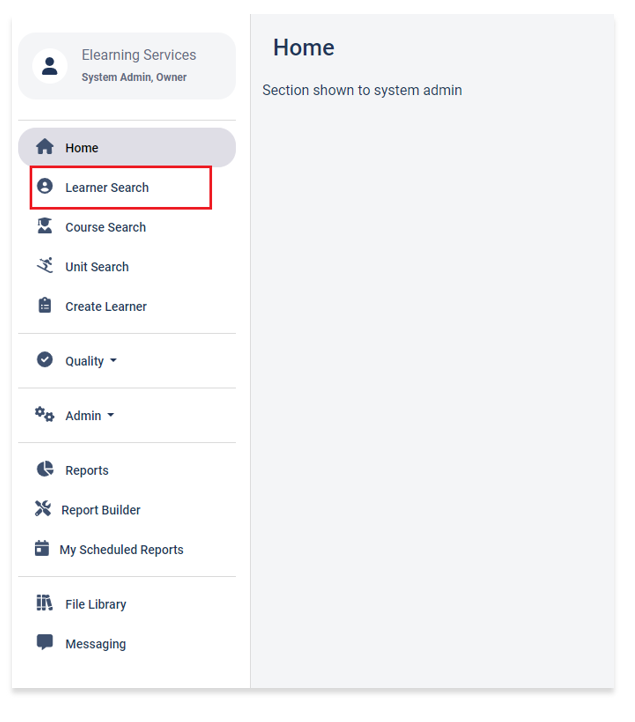The image size is (635, 722).
Task: Click the skier icon for Unit Search
Action: [45, 265]
